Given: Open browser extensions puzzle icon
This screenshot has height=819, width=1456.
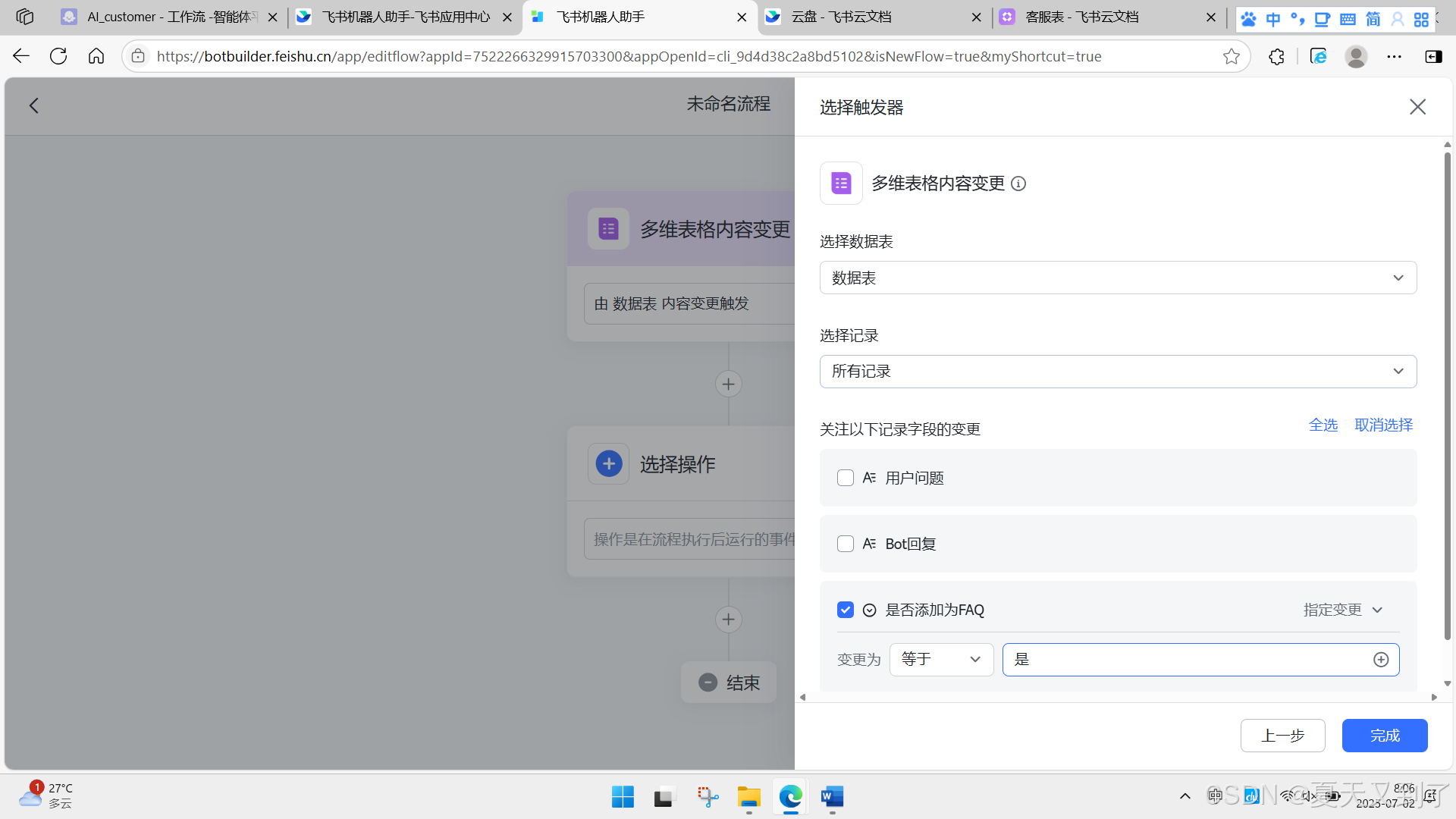Looking at the screenshot, I should pyautogui.click(x=1276, y=56).
